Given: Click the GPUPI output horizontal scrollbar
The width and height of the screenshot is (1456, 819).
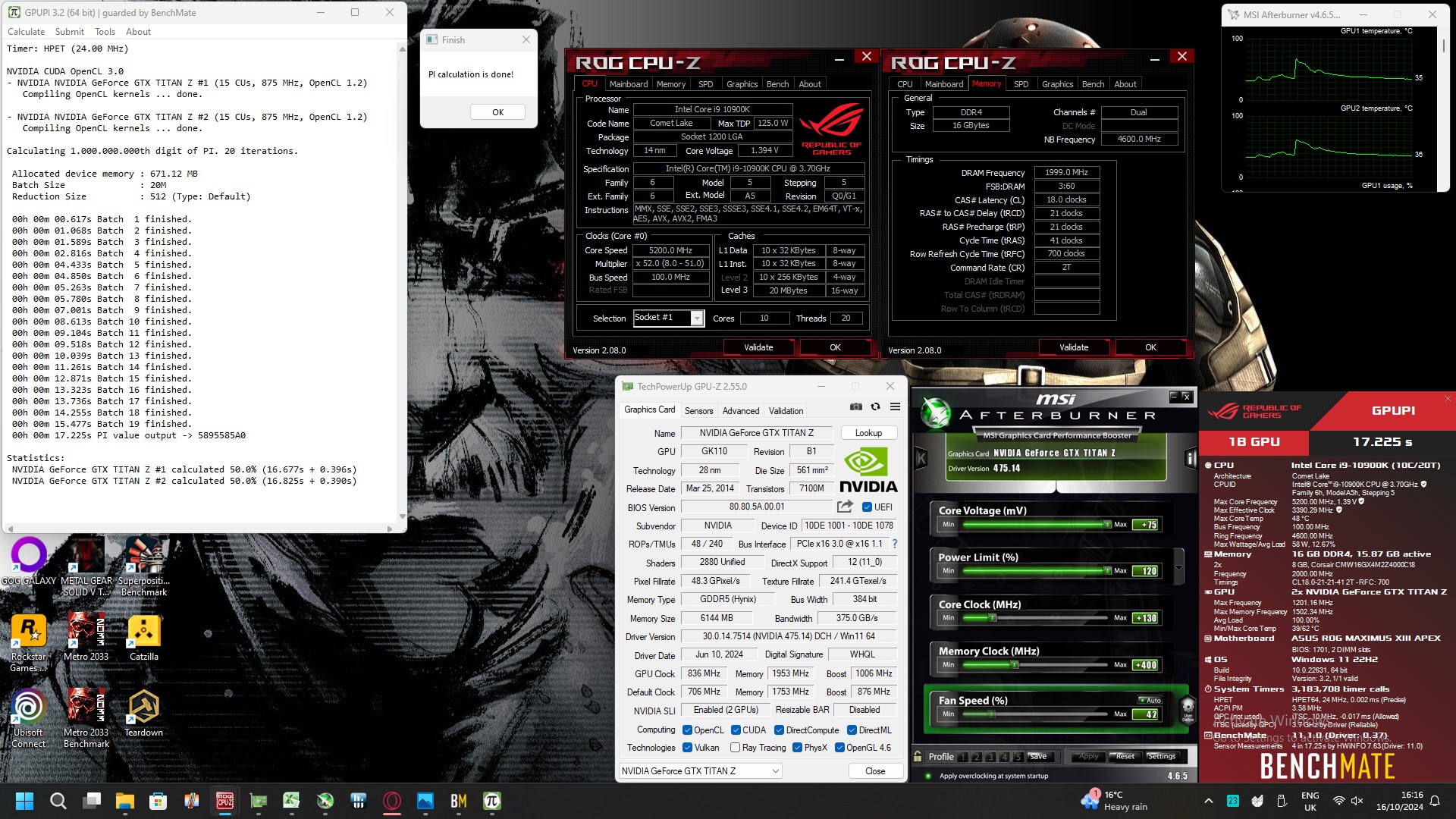Looking at the screenshot, I should pyautogui.click(x=199, y=529).
